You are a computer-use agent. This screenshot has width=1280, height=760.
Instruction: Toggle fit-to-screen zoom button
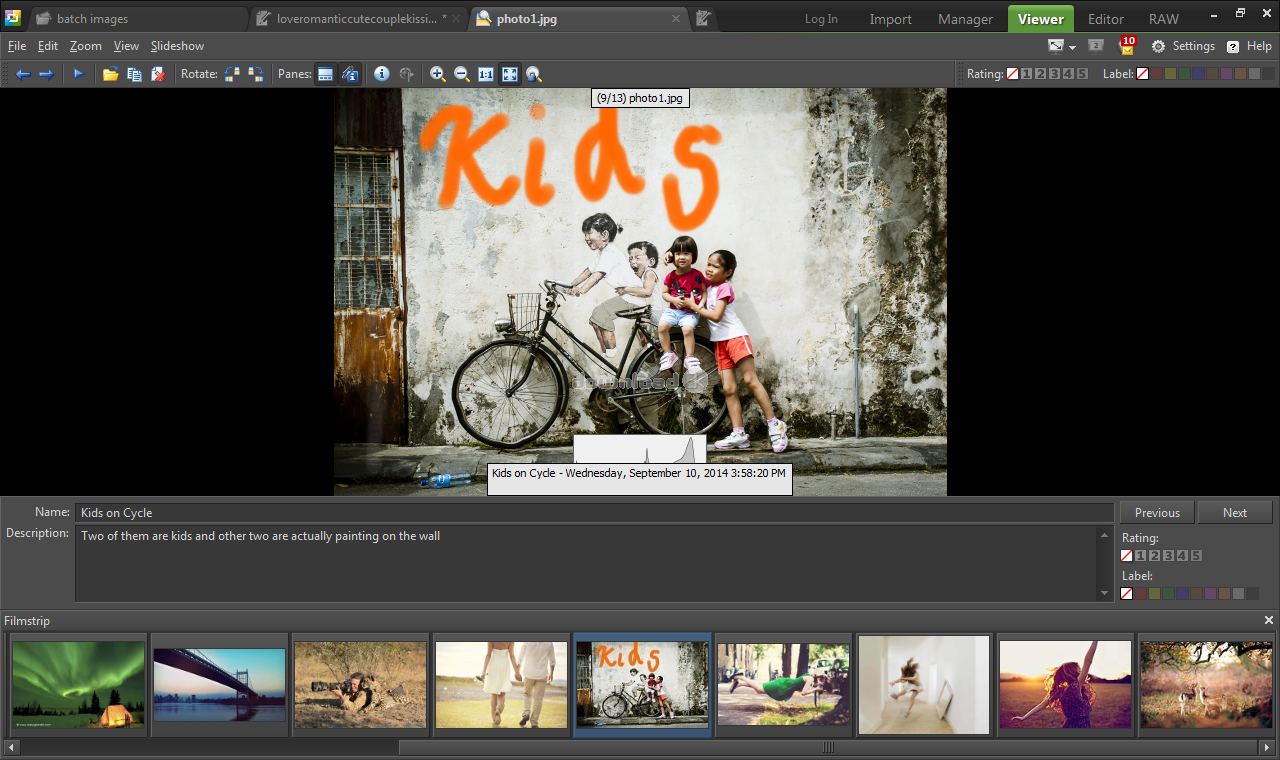[x=510, y=74]
